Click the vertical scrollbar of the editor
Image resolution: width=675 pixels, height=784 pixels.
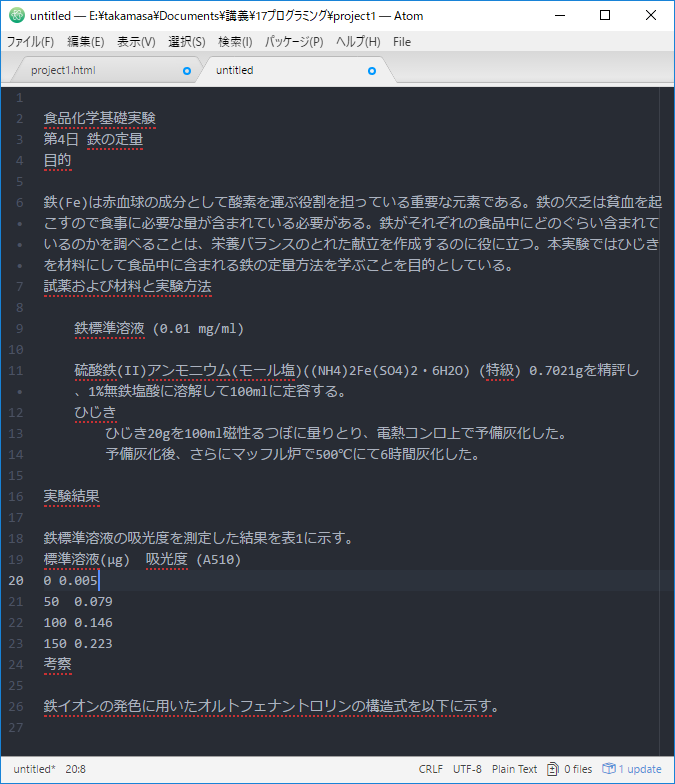click(x=666, y=400)
